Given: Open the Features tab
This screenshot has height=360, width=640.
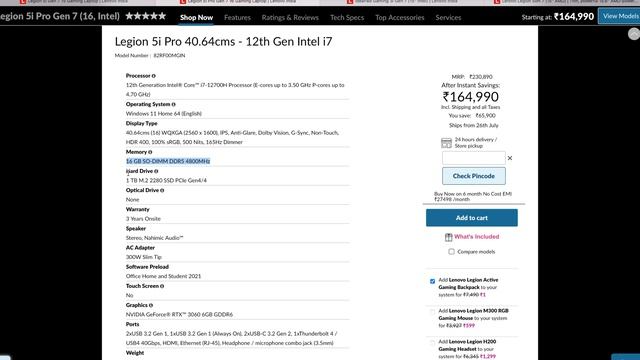Looking at the screenshot, I should (x=237, y=18).
